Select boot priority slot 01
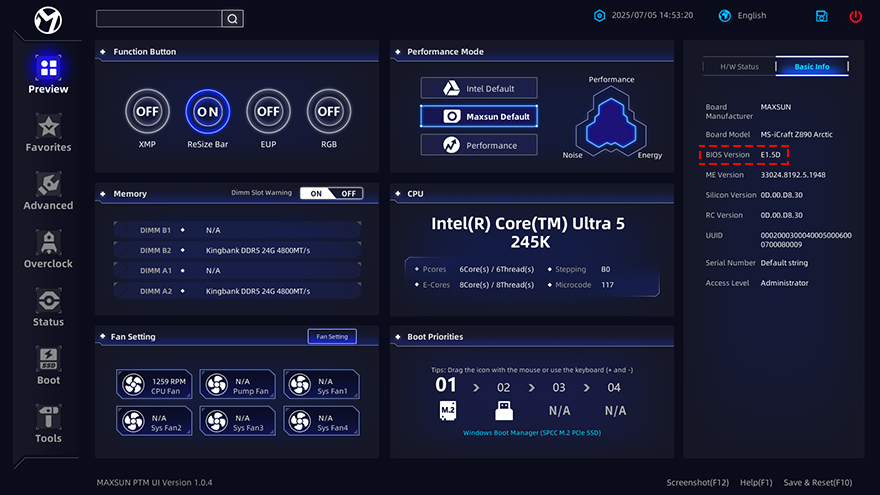Screen dimensions: 880x495 point(446,385)
